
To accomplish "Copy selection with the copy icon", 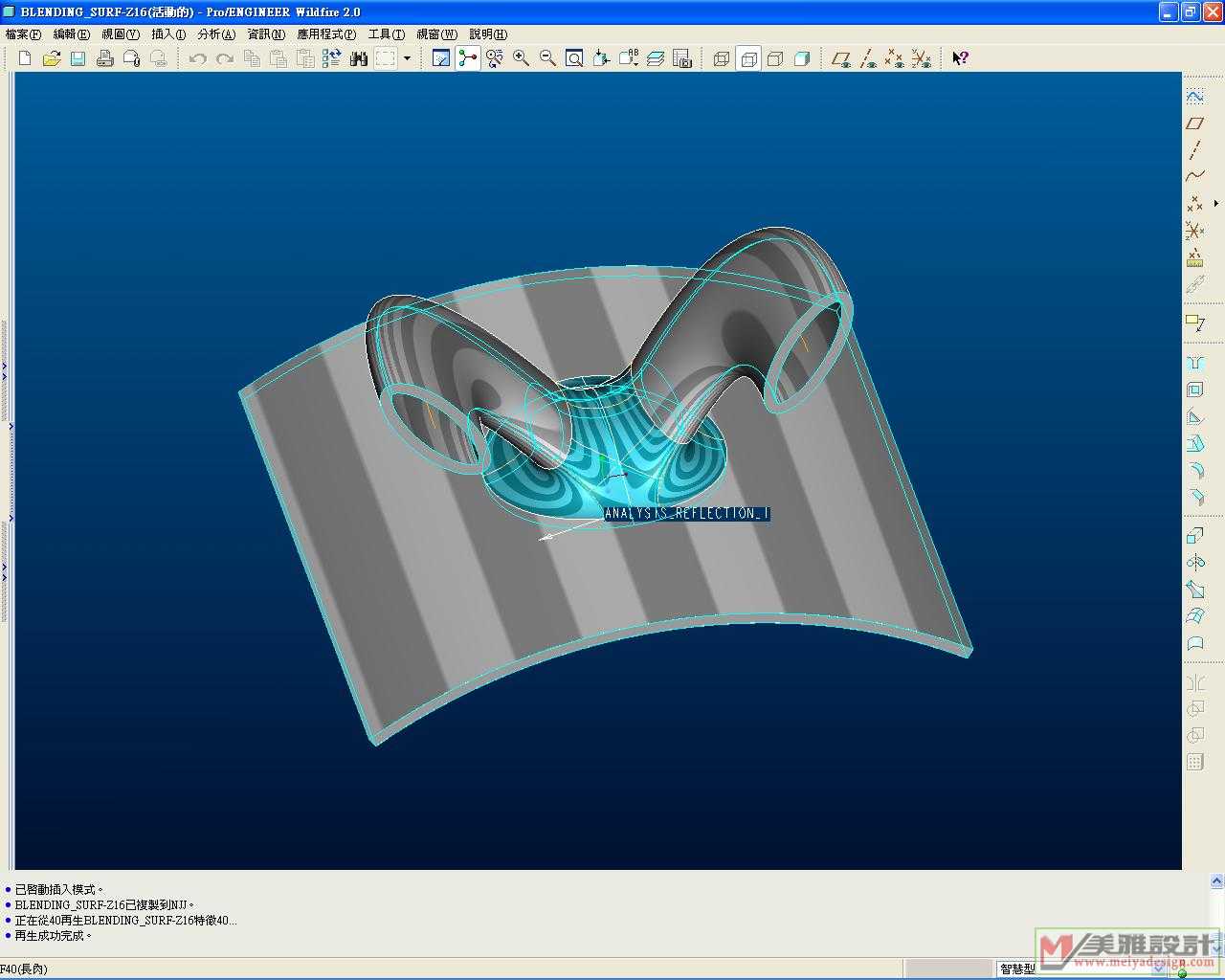I will tap(252, 58).
